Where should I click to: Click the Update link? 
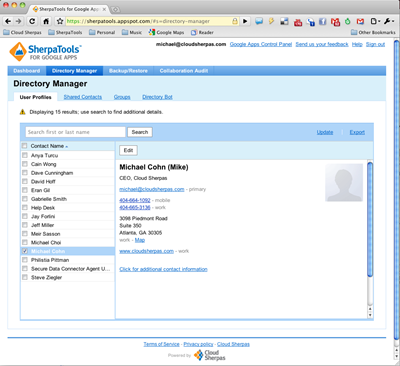click(325, 132)
